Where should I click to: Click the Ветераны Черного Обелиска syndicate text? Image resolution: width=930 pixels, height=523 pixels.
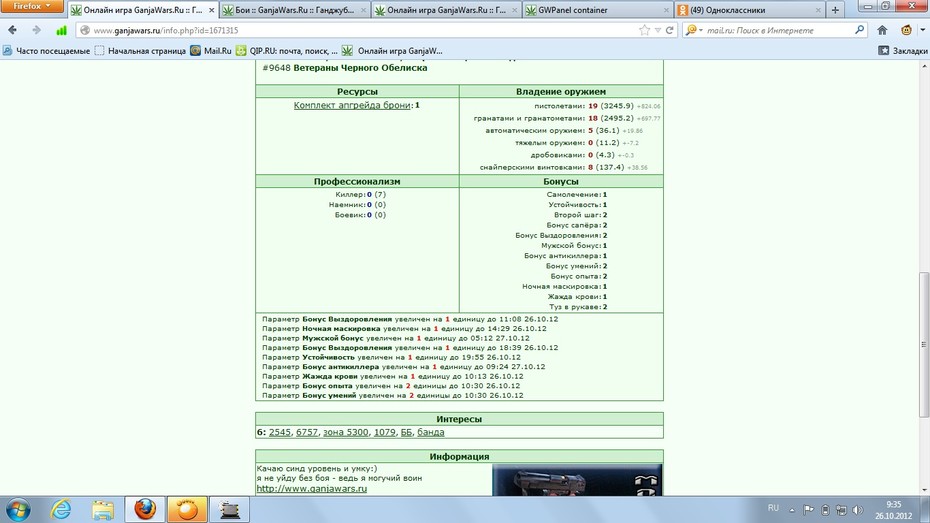click(360, 68)
